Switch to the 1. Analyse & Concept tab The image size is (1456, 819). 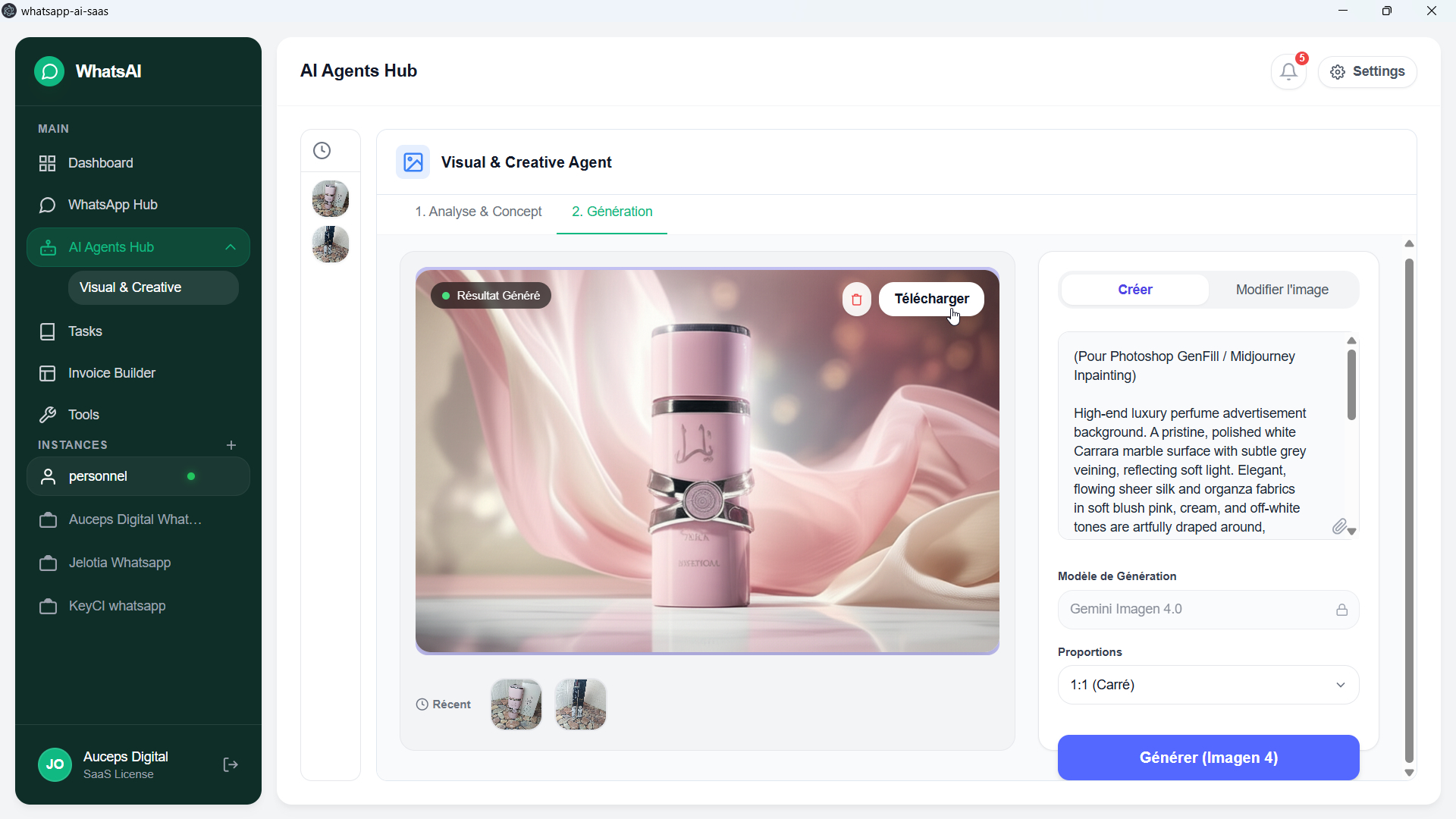coord(479,212)
